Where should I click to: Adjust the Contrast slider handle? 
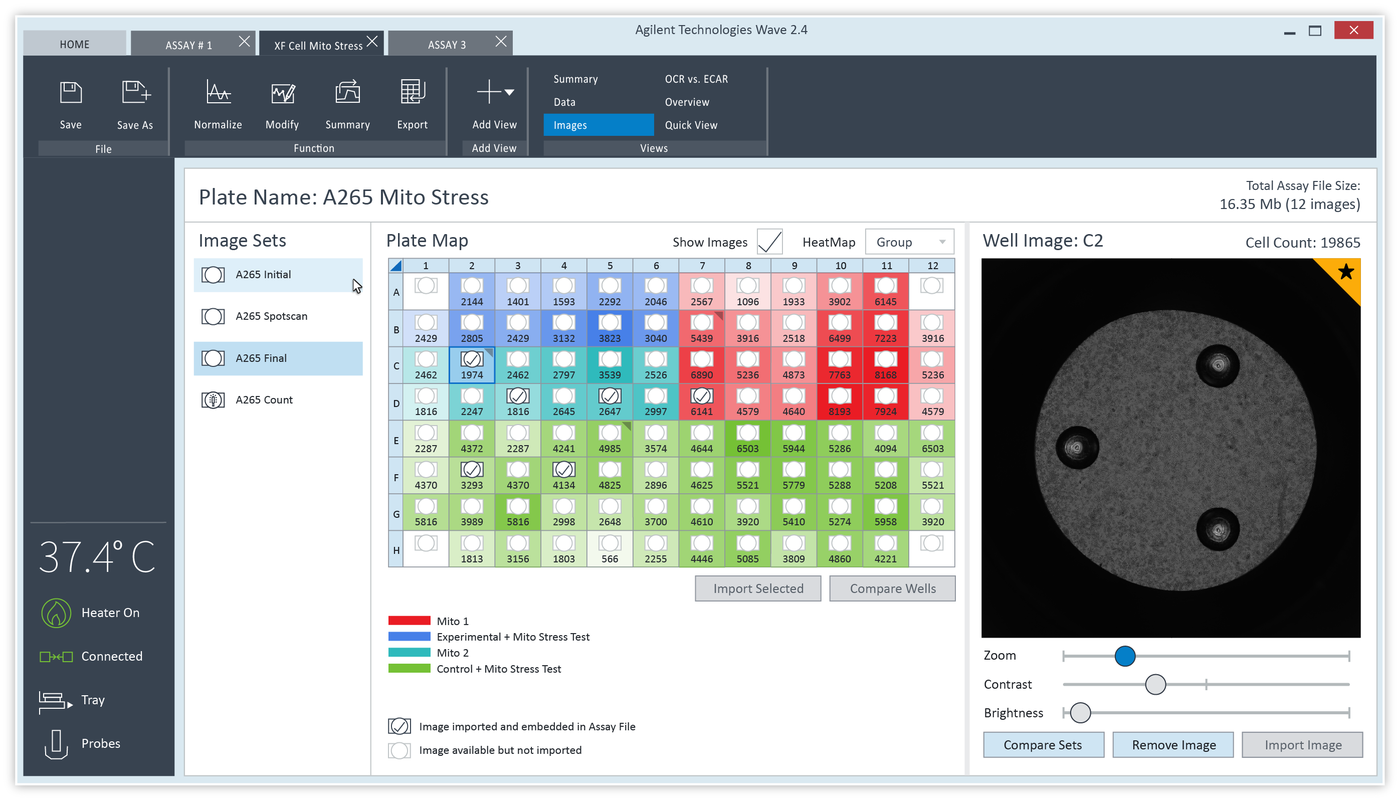click(x=1155, y=684)
